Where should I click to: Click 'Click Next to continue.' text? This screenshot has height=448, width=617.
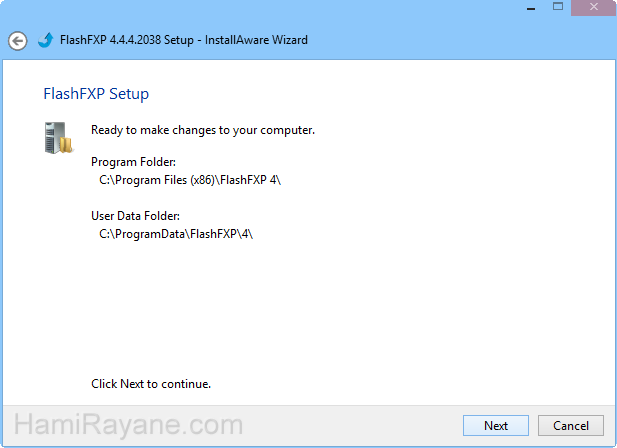point(151,384)
